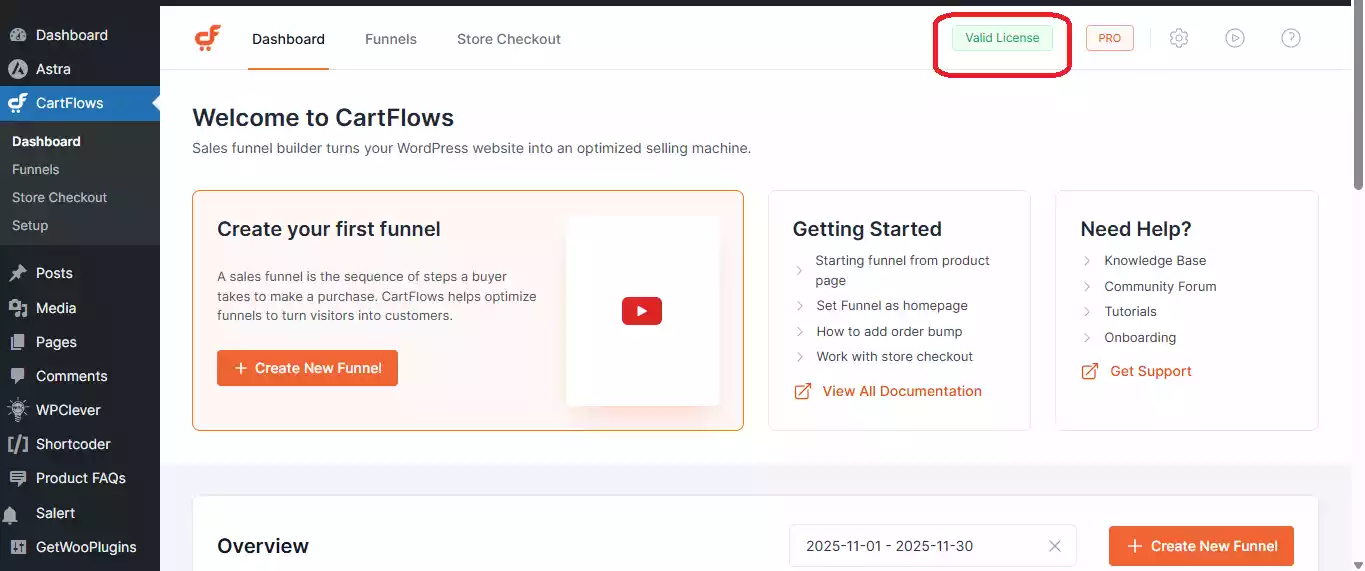Click the Dashboard icon in WordPress sidebar
The image size is (1365, 571).
(x=17, y=35)
